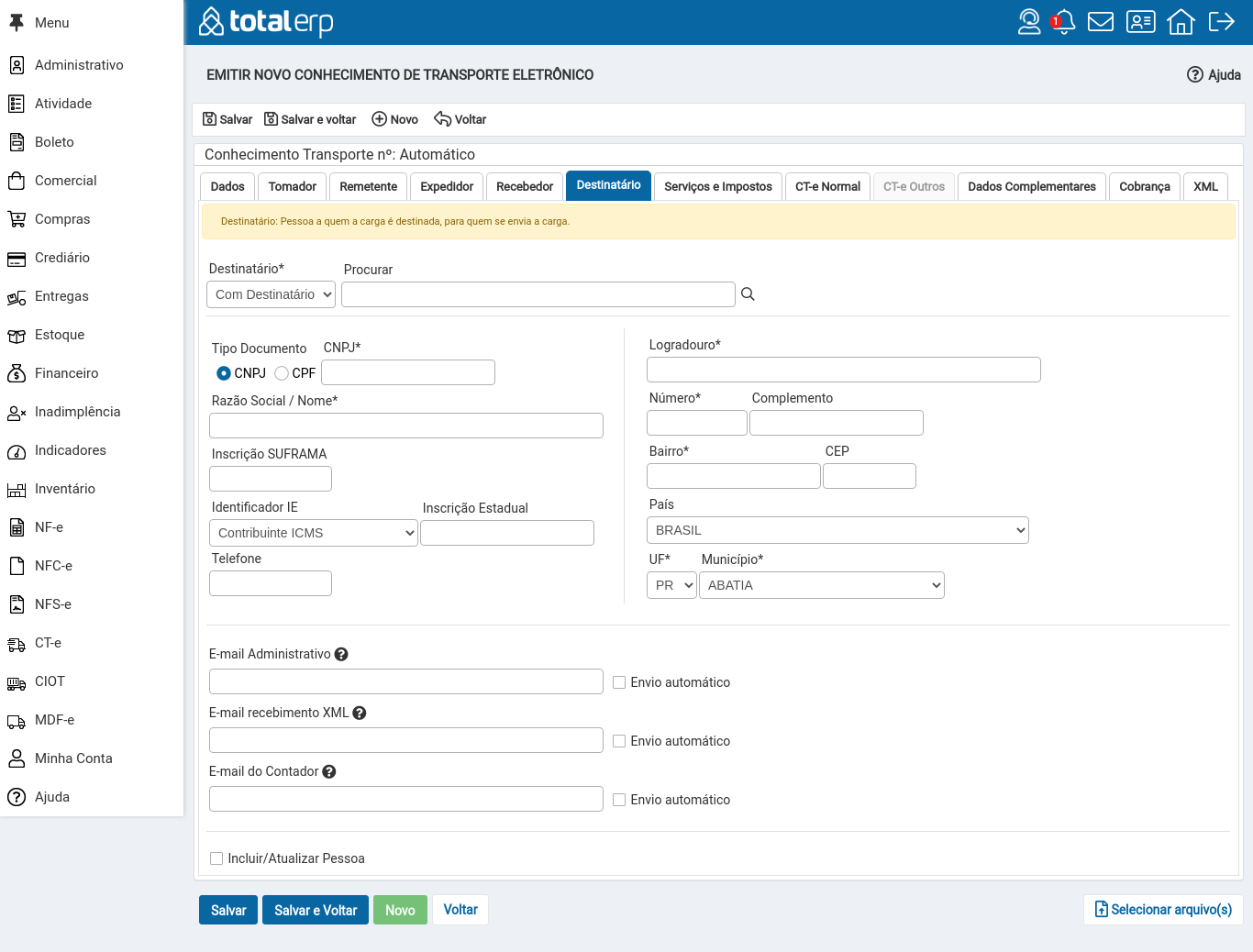Enable Envio automático for E-mail recebimento XML
The image size is (1253, 952).
619,741
